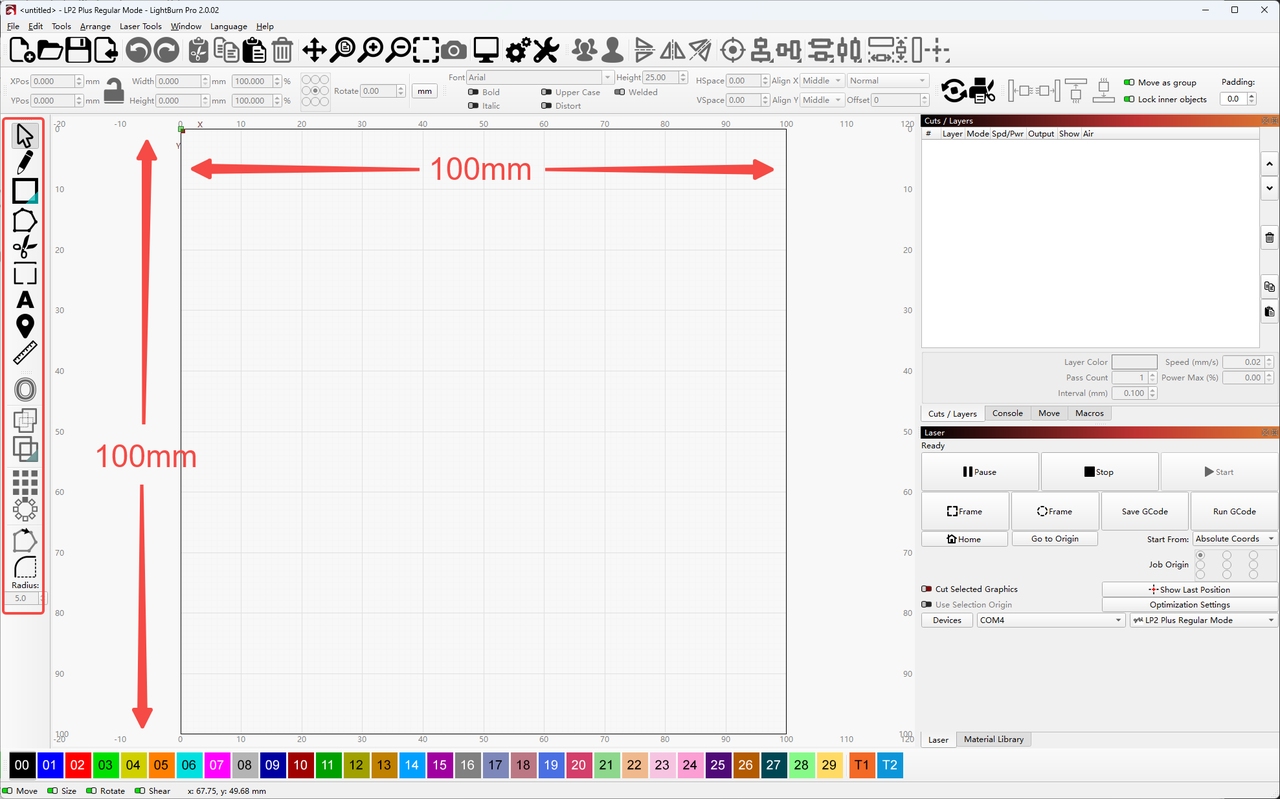Toggle Italic font switch

point(474,105)
